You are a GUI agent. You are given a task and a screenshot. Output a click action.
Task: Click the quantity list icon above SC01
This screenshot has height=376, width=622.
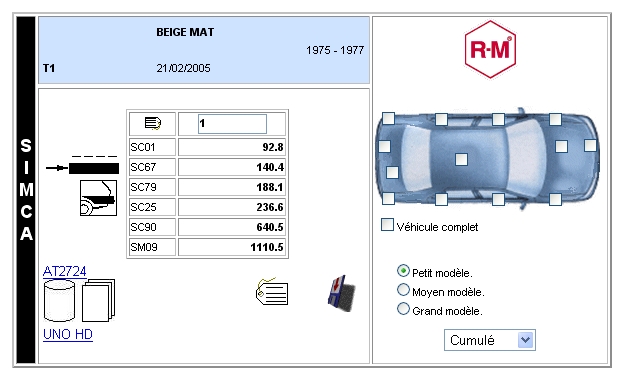point(152,124)
